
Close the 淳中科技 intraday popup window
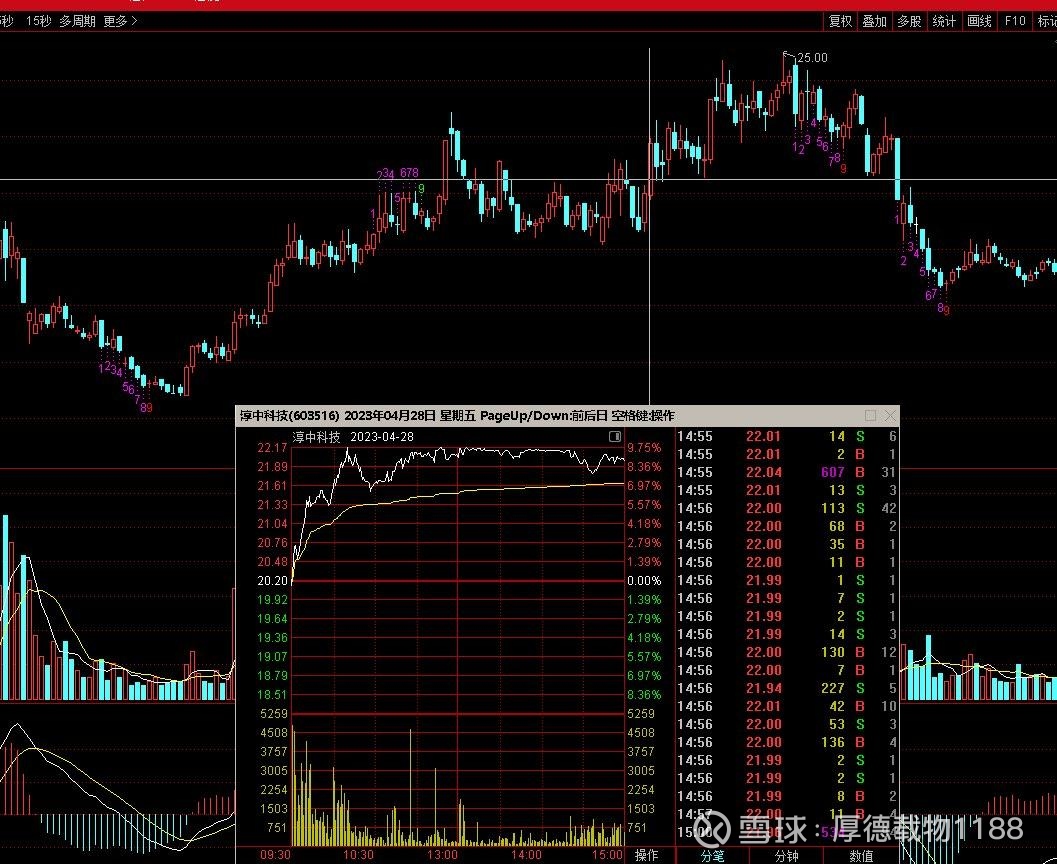point(888,416)
